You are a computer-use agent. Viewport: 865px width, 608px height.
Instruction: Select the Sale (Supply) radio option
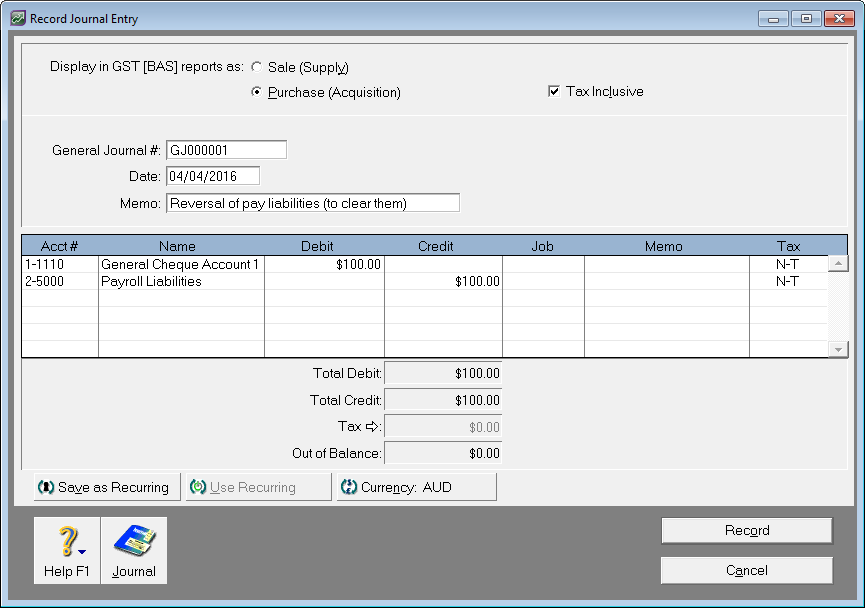coord(257,68)
